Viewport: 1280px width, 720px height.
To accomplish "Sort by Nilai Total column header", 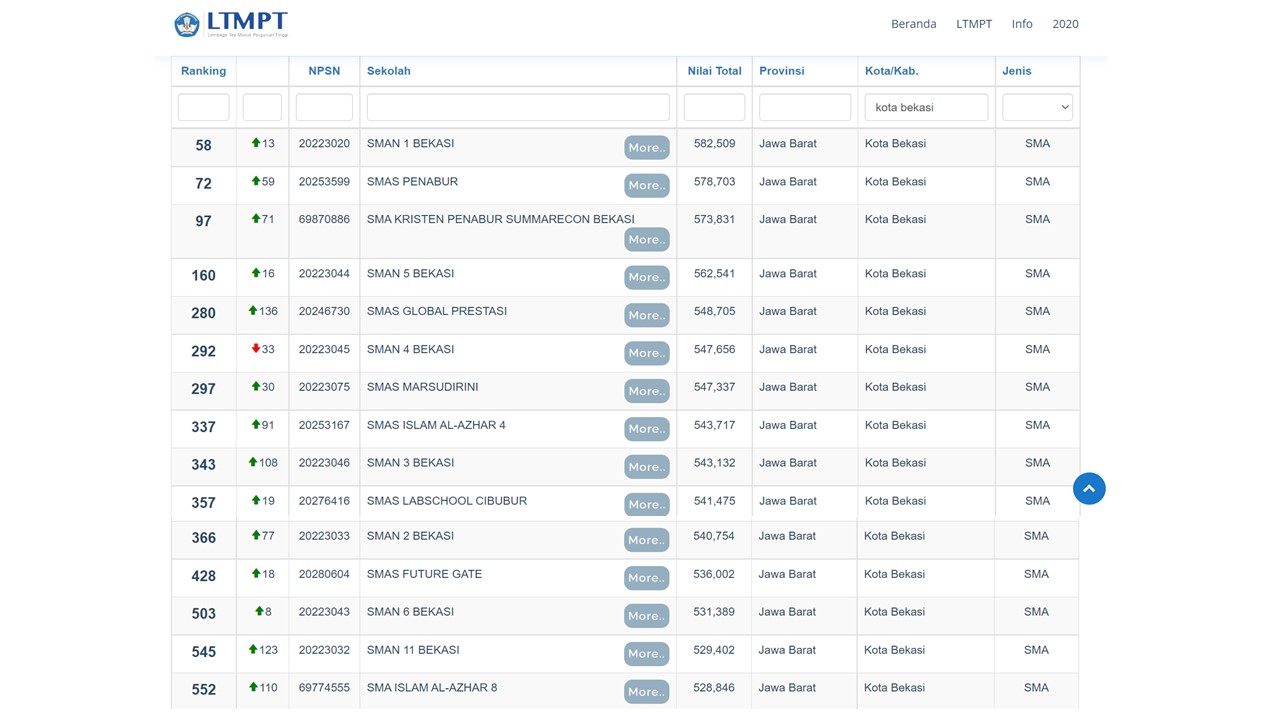I will point(714,71).
